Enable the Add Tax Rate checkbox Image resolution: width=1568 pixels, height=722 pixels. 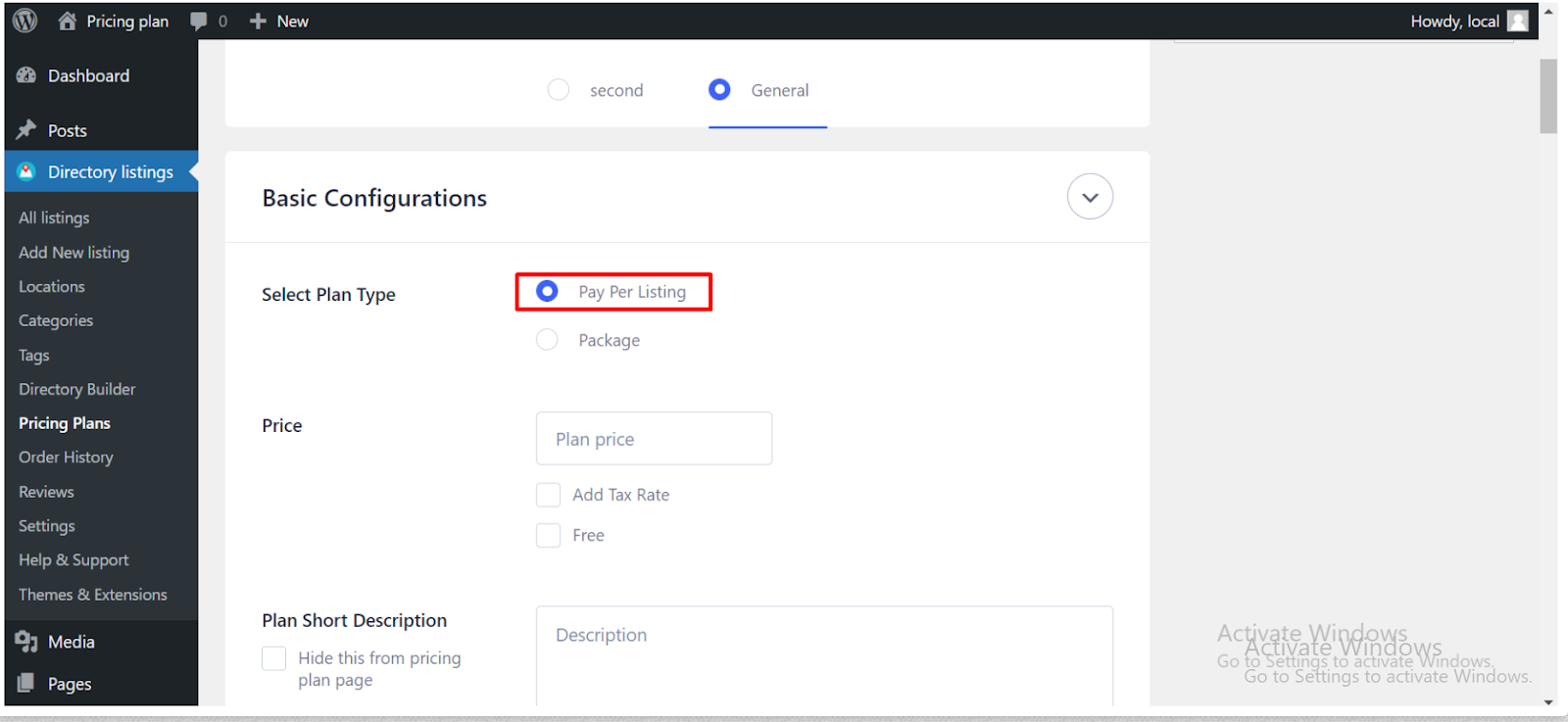tap(548, 495)
